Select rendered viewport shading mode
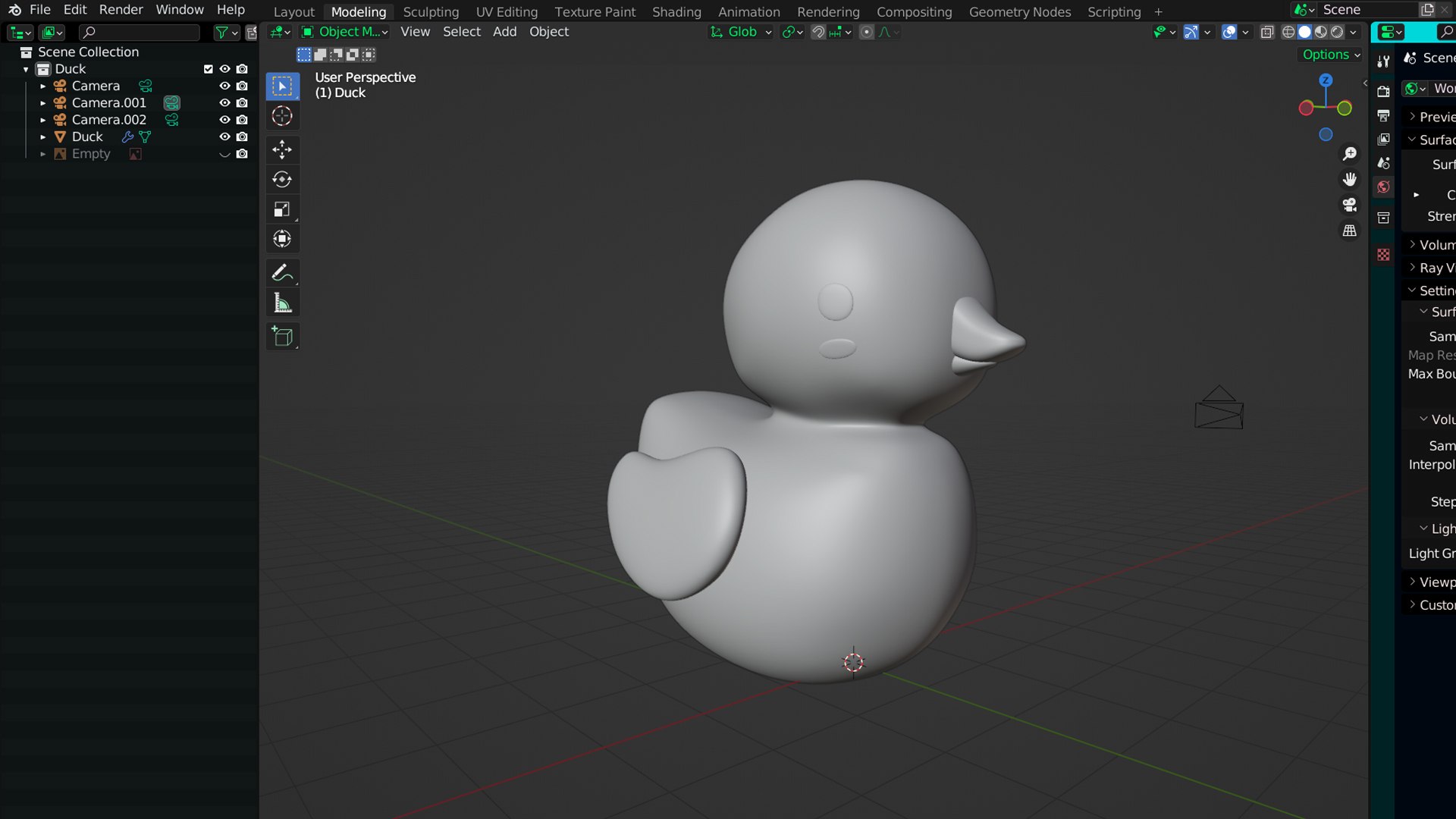Image resolution: width=1456 pixels, height=819 pixels. pyautogui.click(x=1337, y=32)
